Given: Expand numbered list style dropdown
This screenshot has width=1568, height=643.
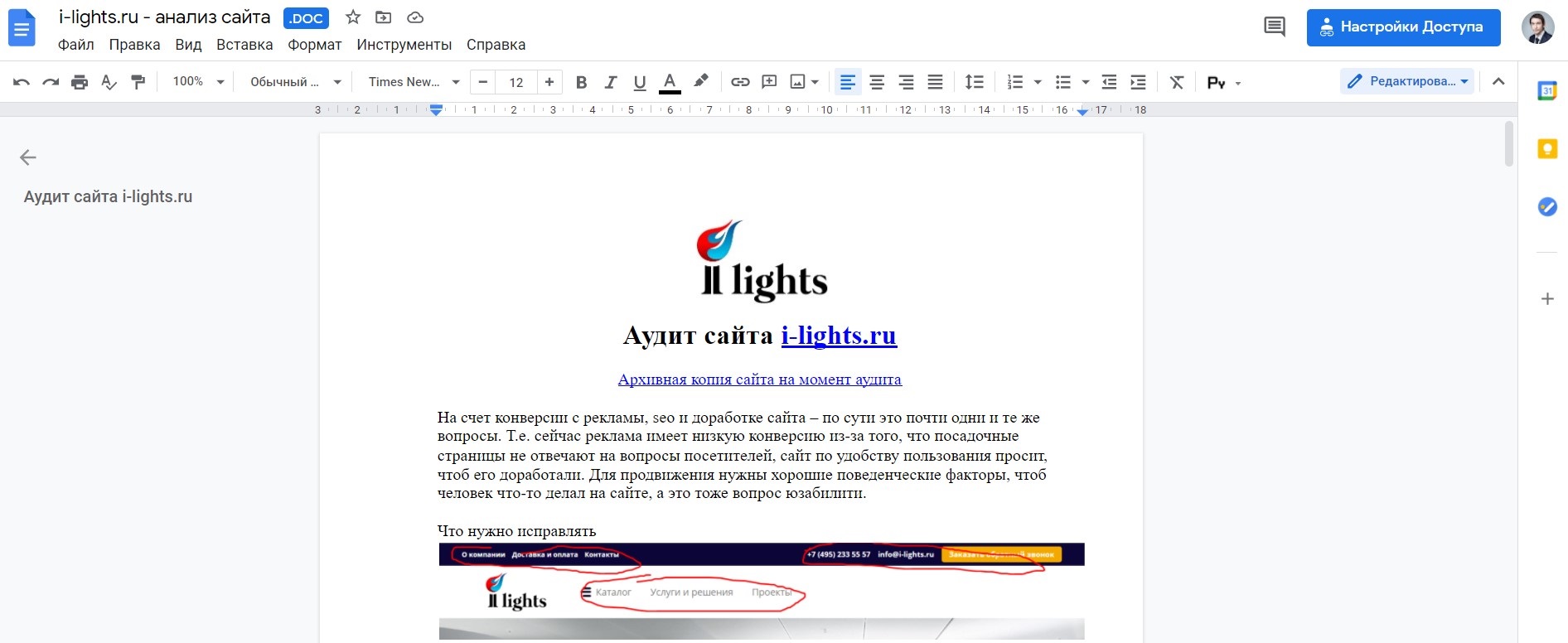Looking at the screenshot, I should coord(1038,82).
